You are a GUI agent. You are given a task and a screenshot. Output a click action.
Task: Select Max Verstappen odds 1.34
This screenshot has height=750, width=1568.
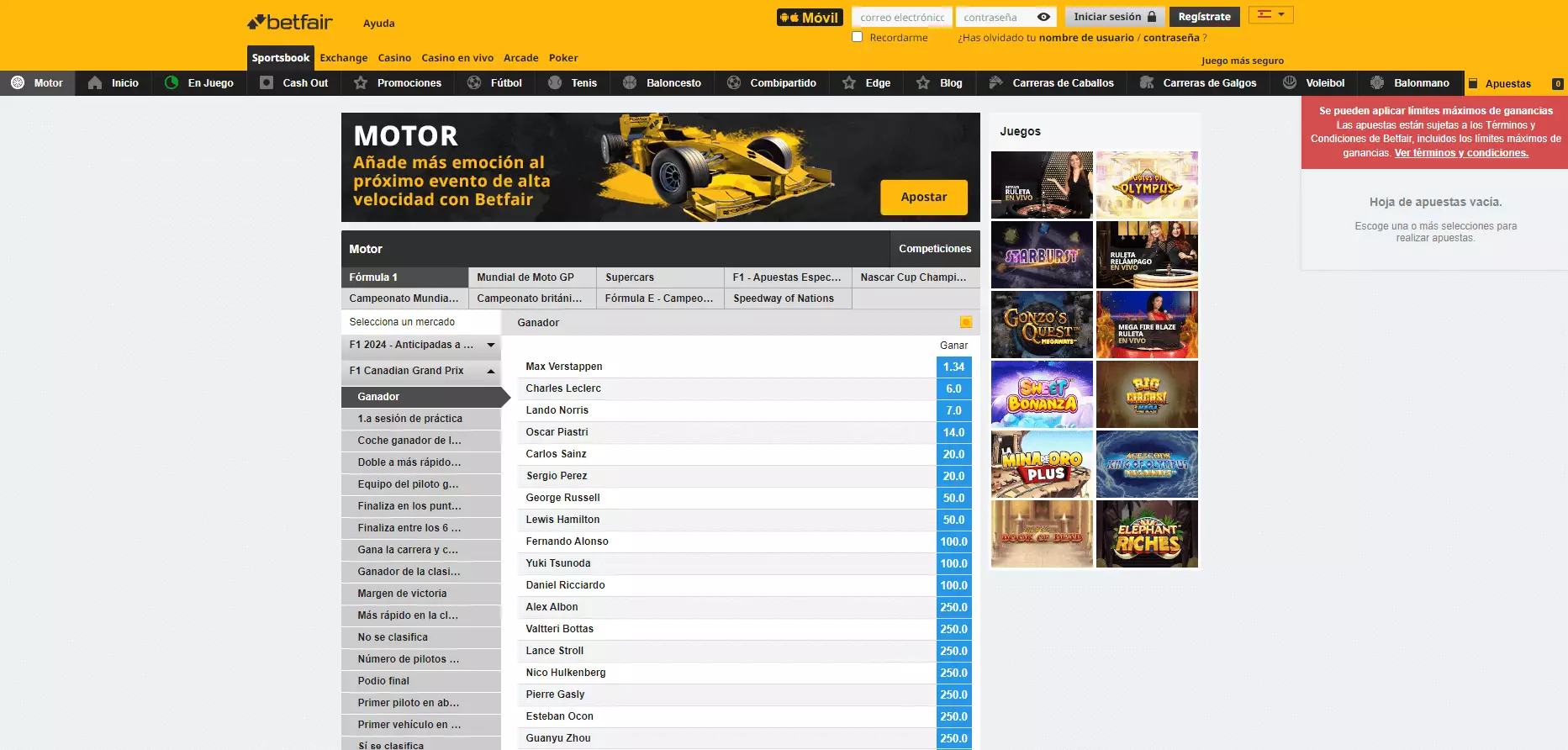pos(953,367)
